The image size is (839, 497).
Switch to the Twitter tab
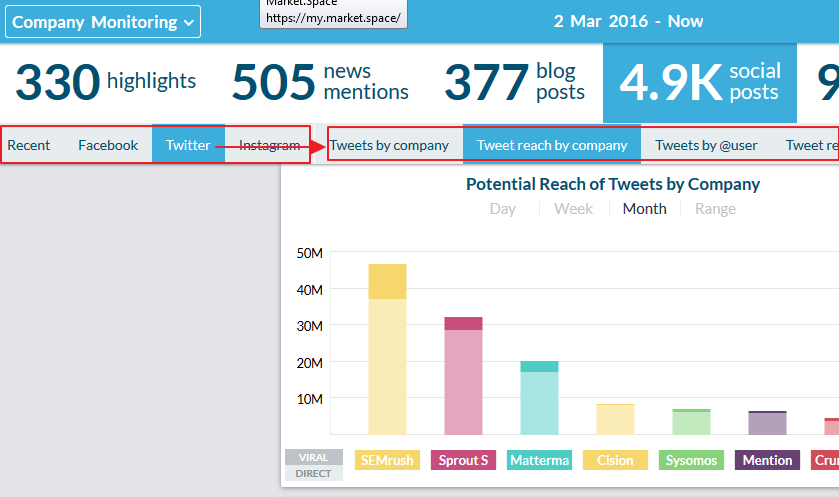(188, 144)
